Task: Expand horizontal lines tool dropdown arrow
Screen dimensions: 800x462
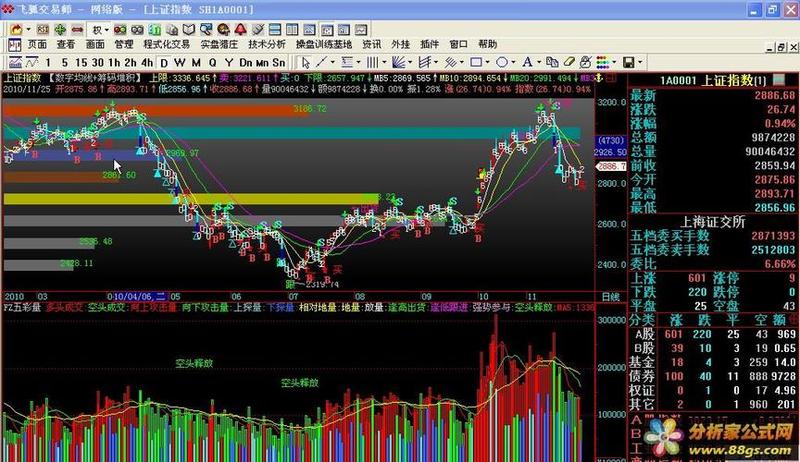Action: (x=358, y=62)
